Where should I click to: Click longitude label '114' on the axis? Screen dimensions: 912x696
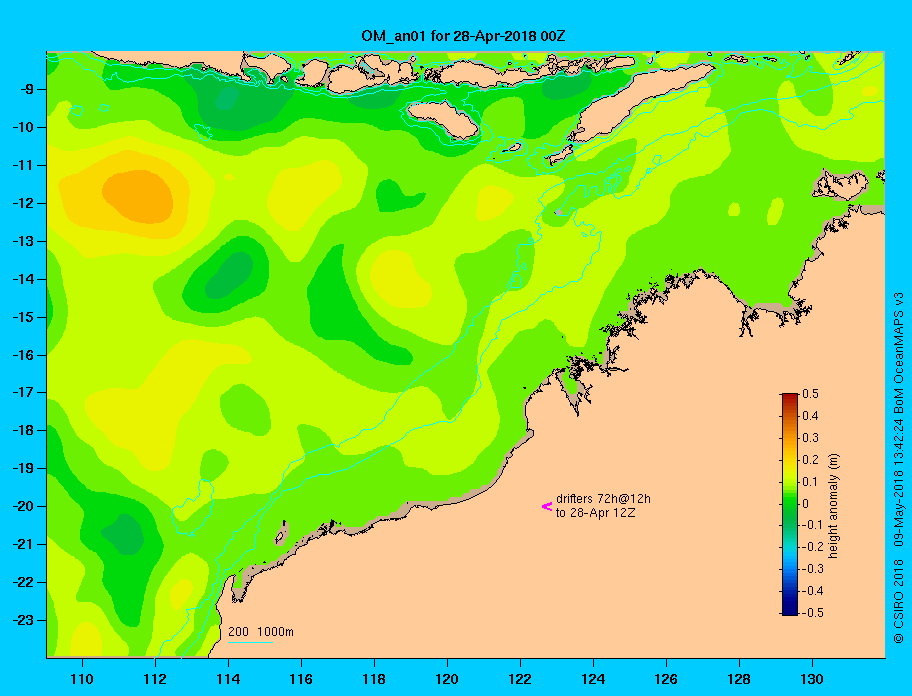pos(228,679)
